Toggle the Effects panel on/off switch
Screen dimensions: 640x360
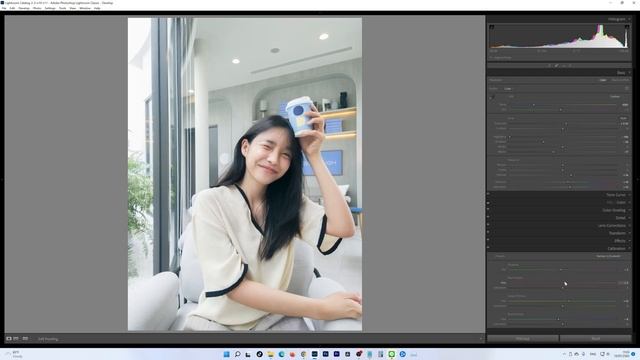point(488,240)
